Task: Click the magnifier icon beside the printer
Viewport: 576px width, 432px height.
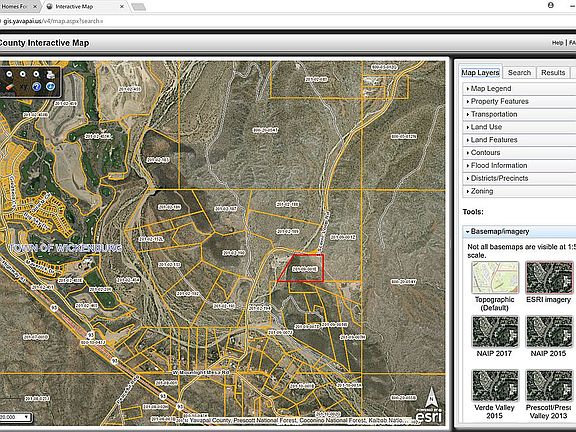Action: [x=36, y=75]
